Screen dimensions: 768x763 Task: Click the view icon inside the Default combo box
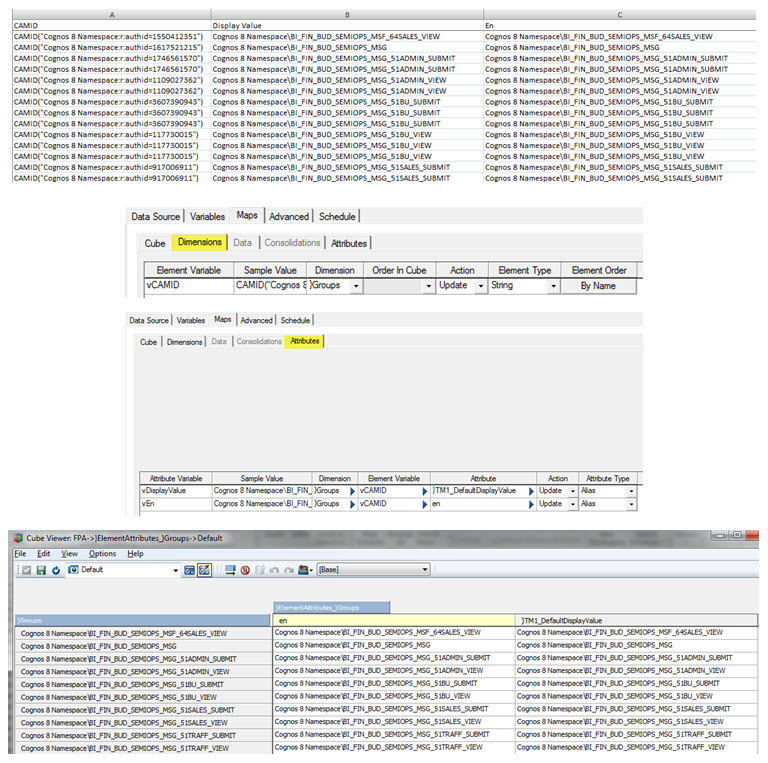click(x=73, y=570)
